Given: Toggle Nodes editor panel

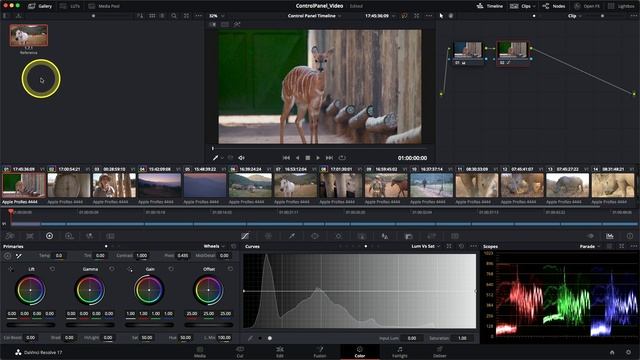Looking at the screenshot, I should [x=554, y=6].
